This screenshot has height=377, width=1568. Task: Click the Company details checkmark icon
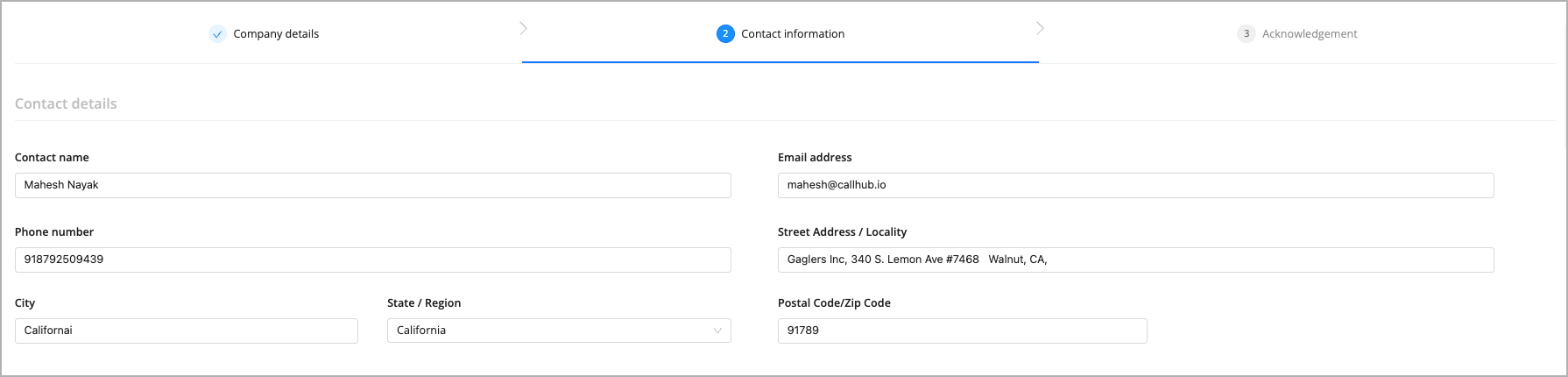[217, 34]
